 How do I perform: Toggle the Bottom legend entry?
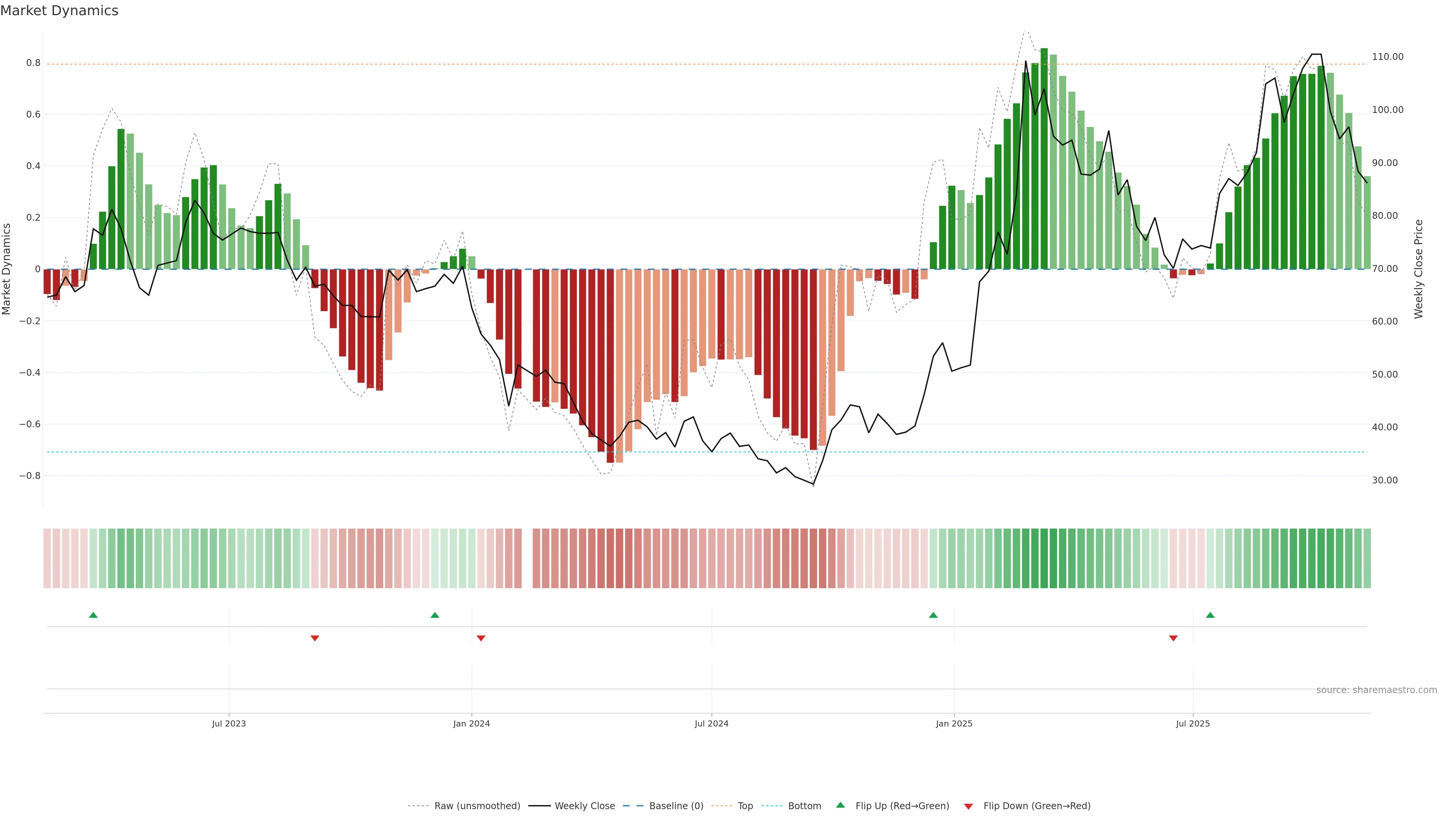pos(804,806)
